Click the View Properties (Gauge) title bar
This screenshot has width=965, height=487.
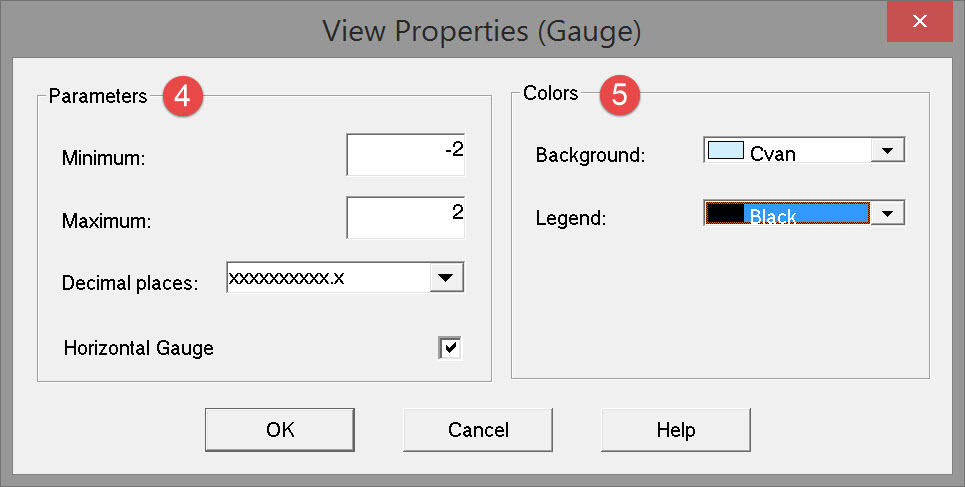point(480,30)
